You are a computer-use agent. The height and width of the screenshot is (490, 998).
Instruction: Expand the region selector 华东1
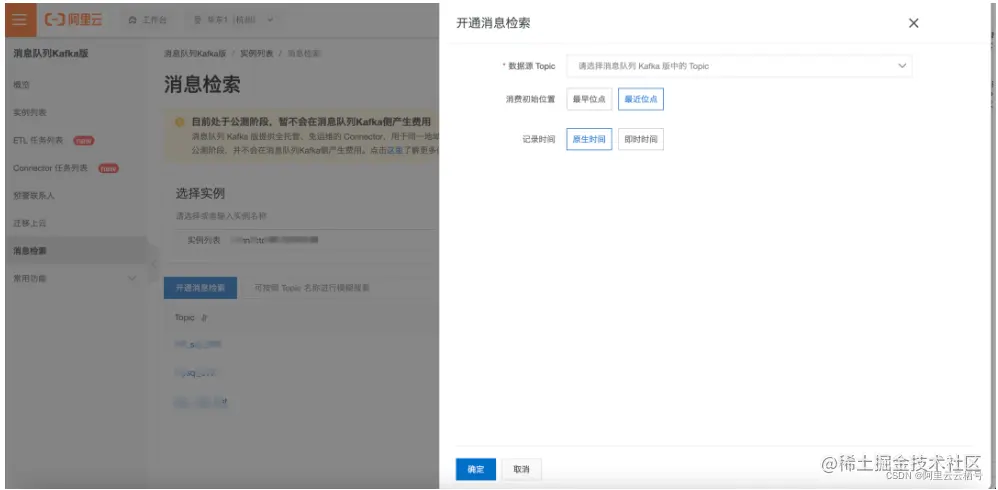tap(234, 20)
